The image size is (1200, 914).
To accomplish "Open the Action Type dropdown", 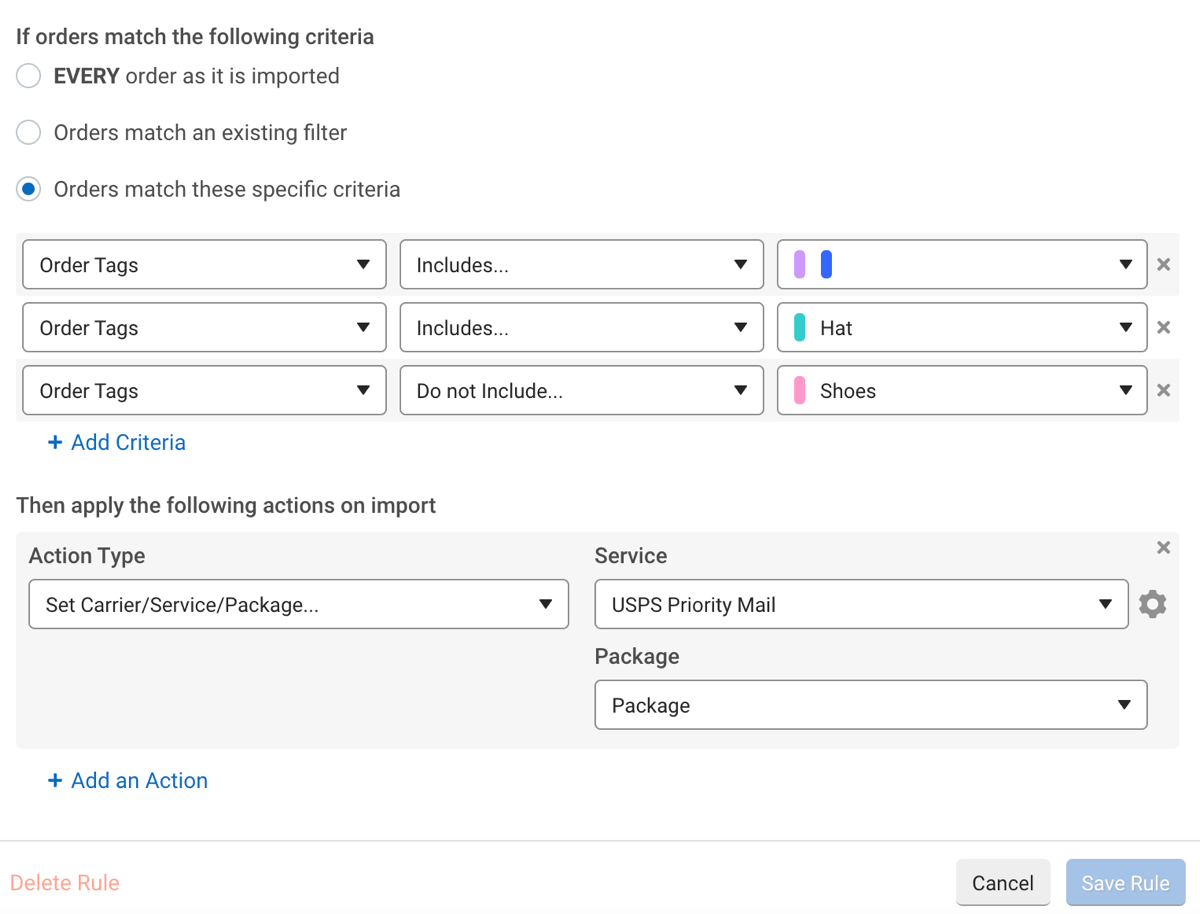I will pos(298,604).
